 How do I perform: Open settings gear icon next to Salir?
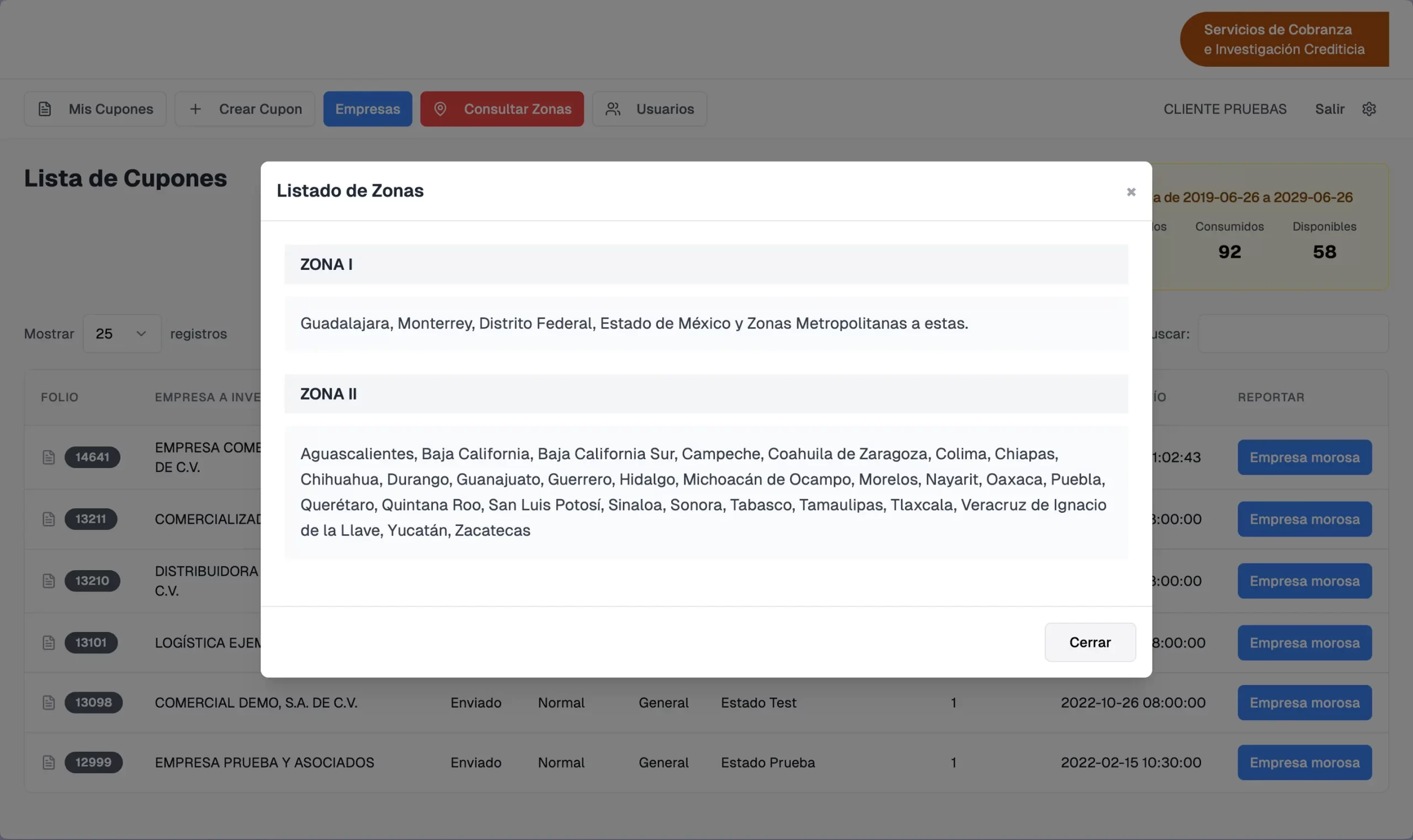1368,109
